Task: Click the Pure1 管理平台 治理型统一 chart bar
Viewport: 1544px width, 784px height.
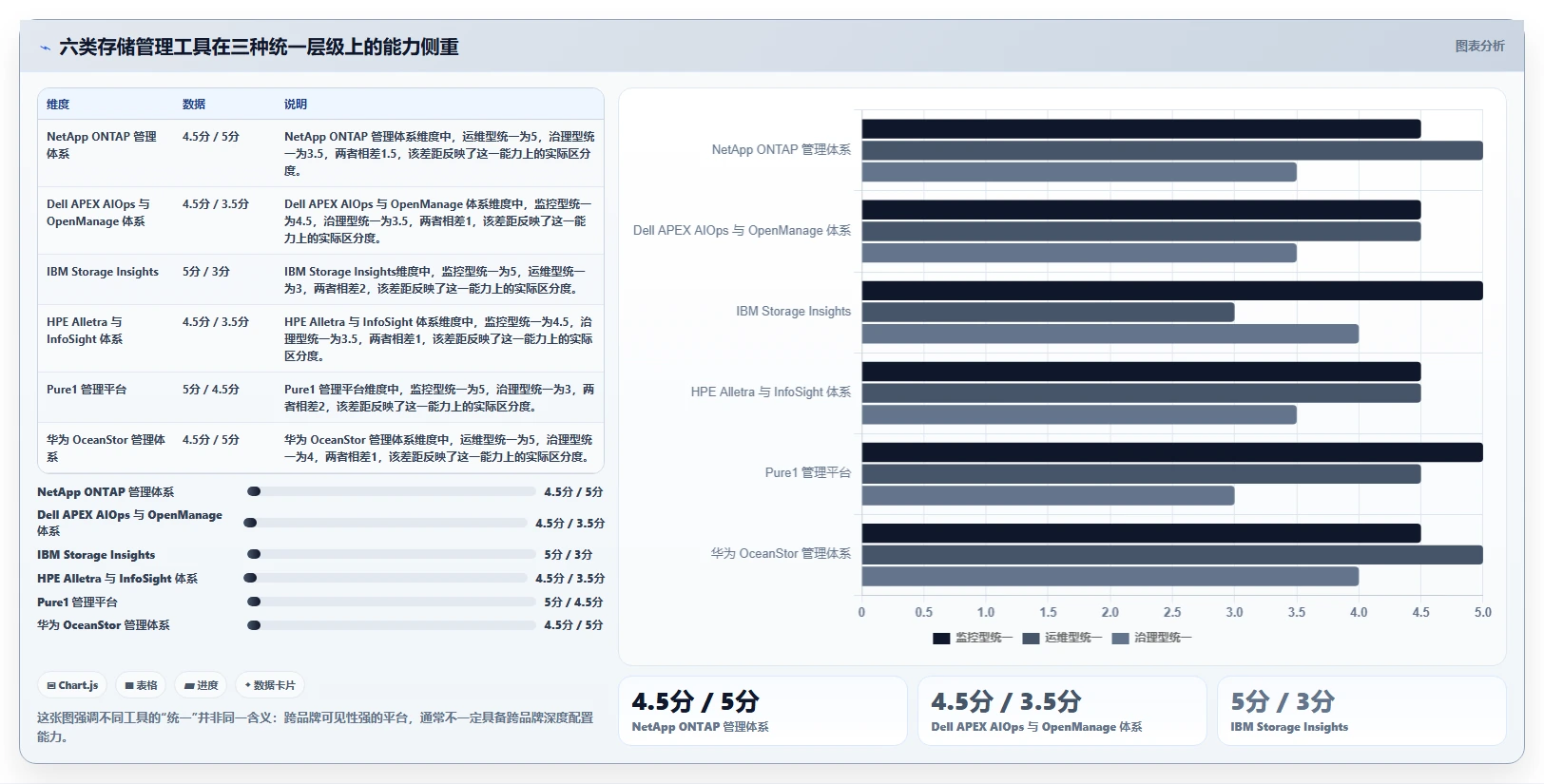Action: point(1048,495)
